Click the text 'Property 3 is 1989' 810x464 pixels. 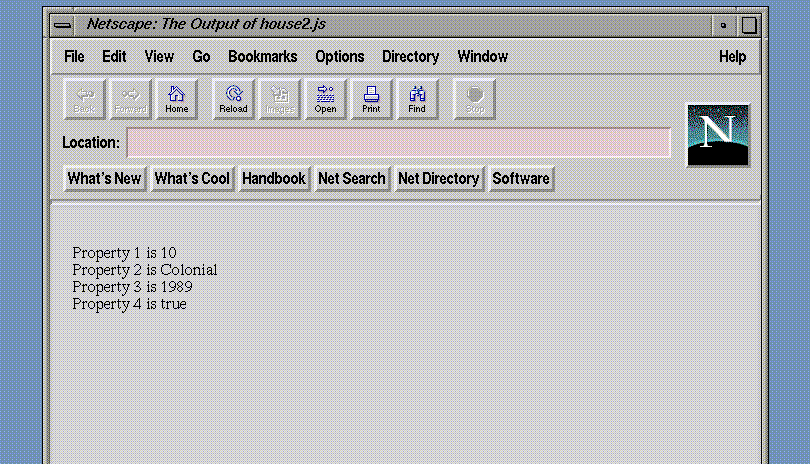(132, 287)
